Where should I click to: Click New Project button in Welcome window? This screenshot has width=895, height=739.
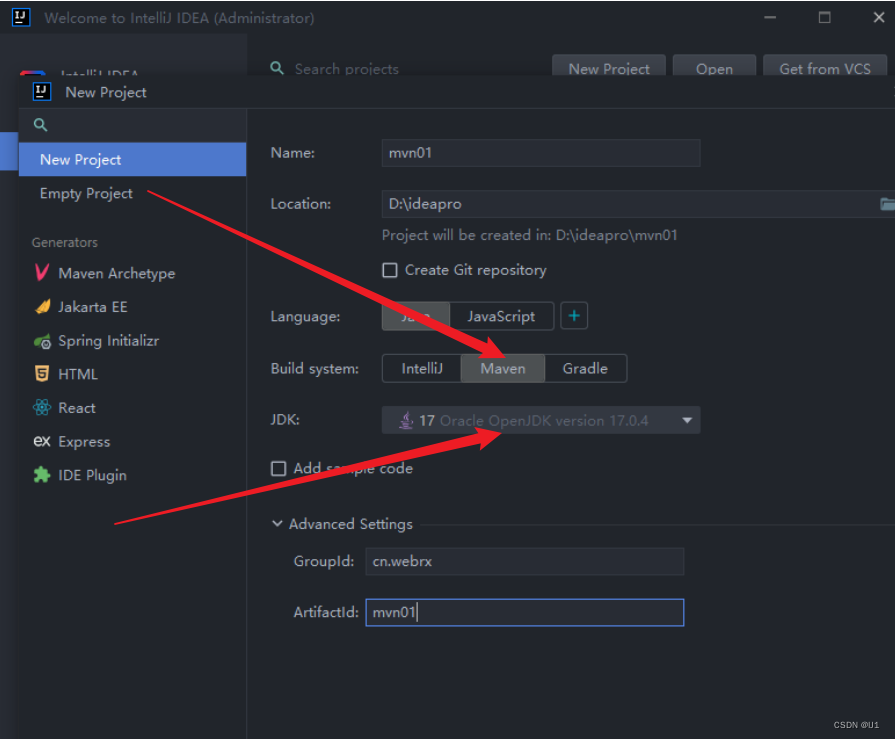click(608, 67)
